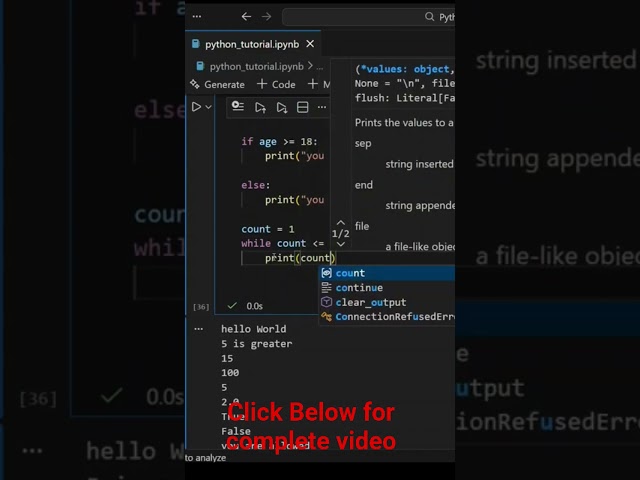Click the Generate button
Viewport: 640px width, 480px height.
(x=218, y=84)
